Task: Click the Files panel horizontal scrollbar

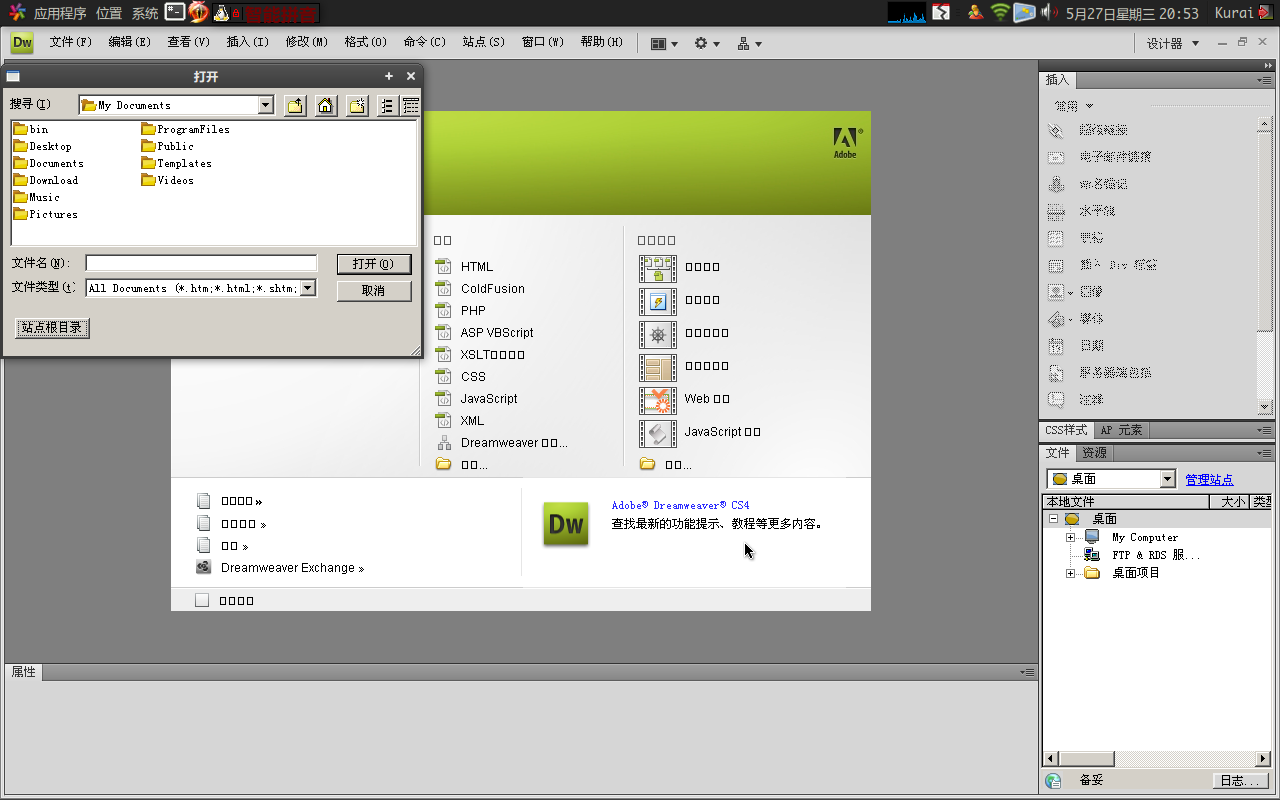Action: [1157, 759]
